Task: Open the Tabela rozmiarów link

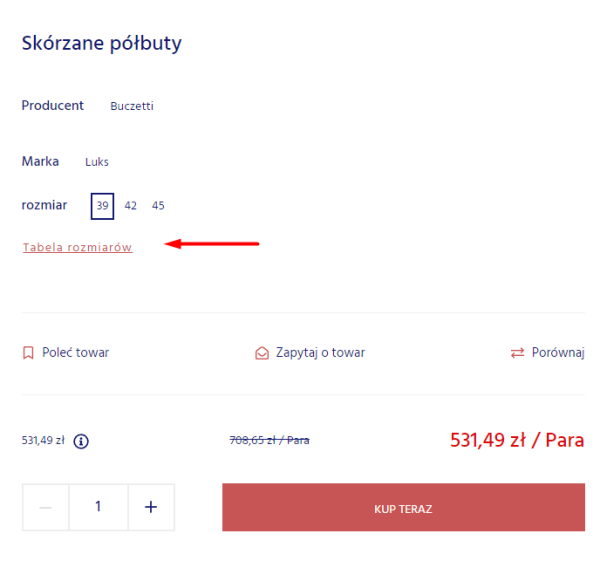Action: click(77, 247)
